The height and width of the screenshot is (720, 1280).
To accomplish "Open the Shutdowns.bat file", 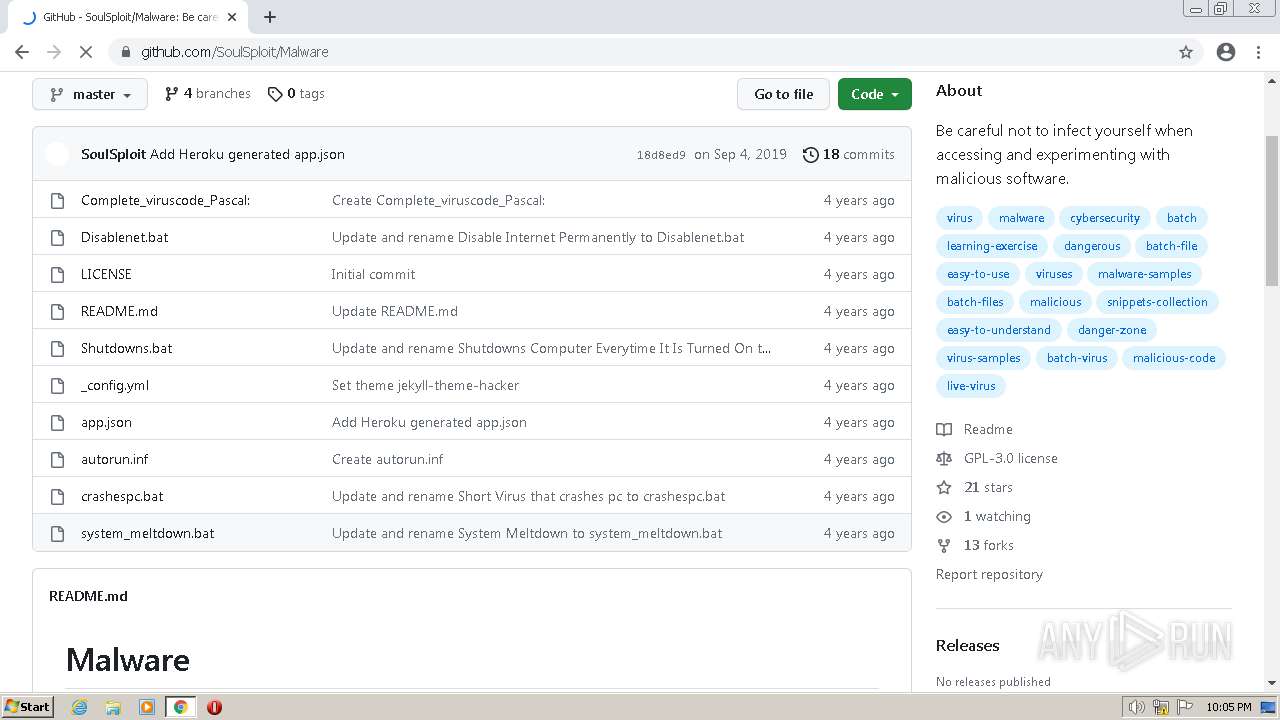I will coord(126,348).
